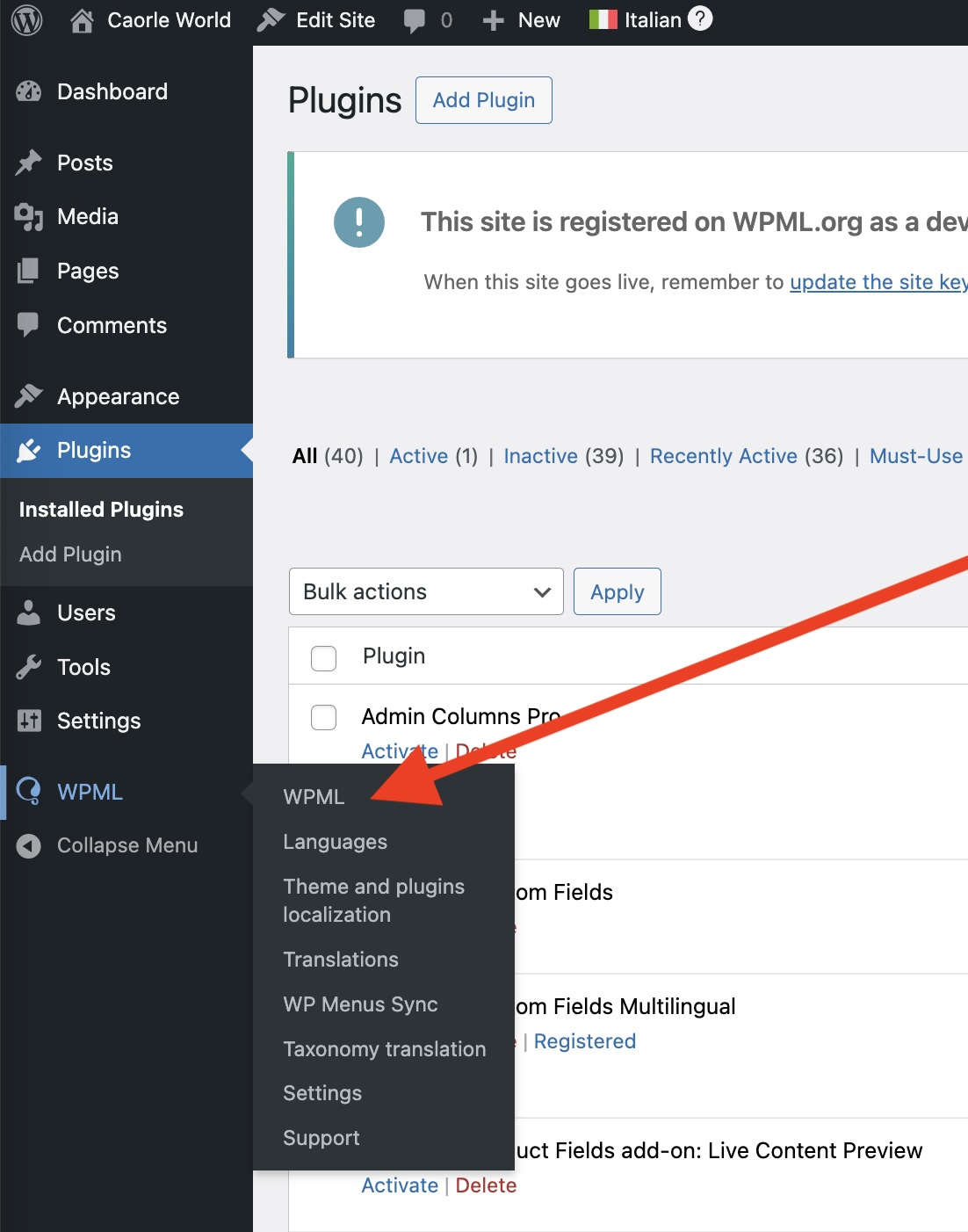Click the Edit Site brush icon
This screenshot has height=1232, width=968.
271,20
